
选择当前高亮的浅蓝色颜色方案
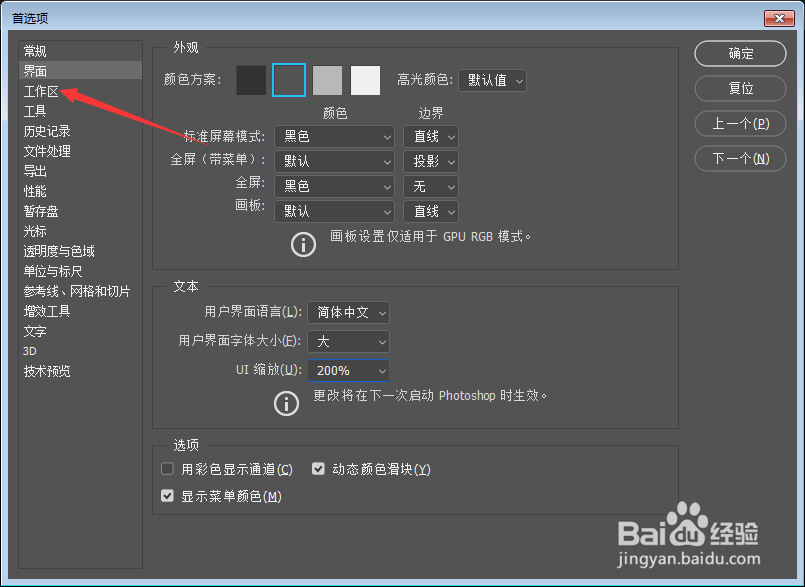[x=289, y=80]
